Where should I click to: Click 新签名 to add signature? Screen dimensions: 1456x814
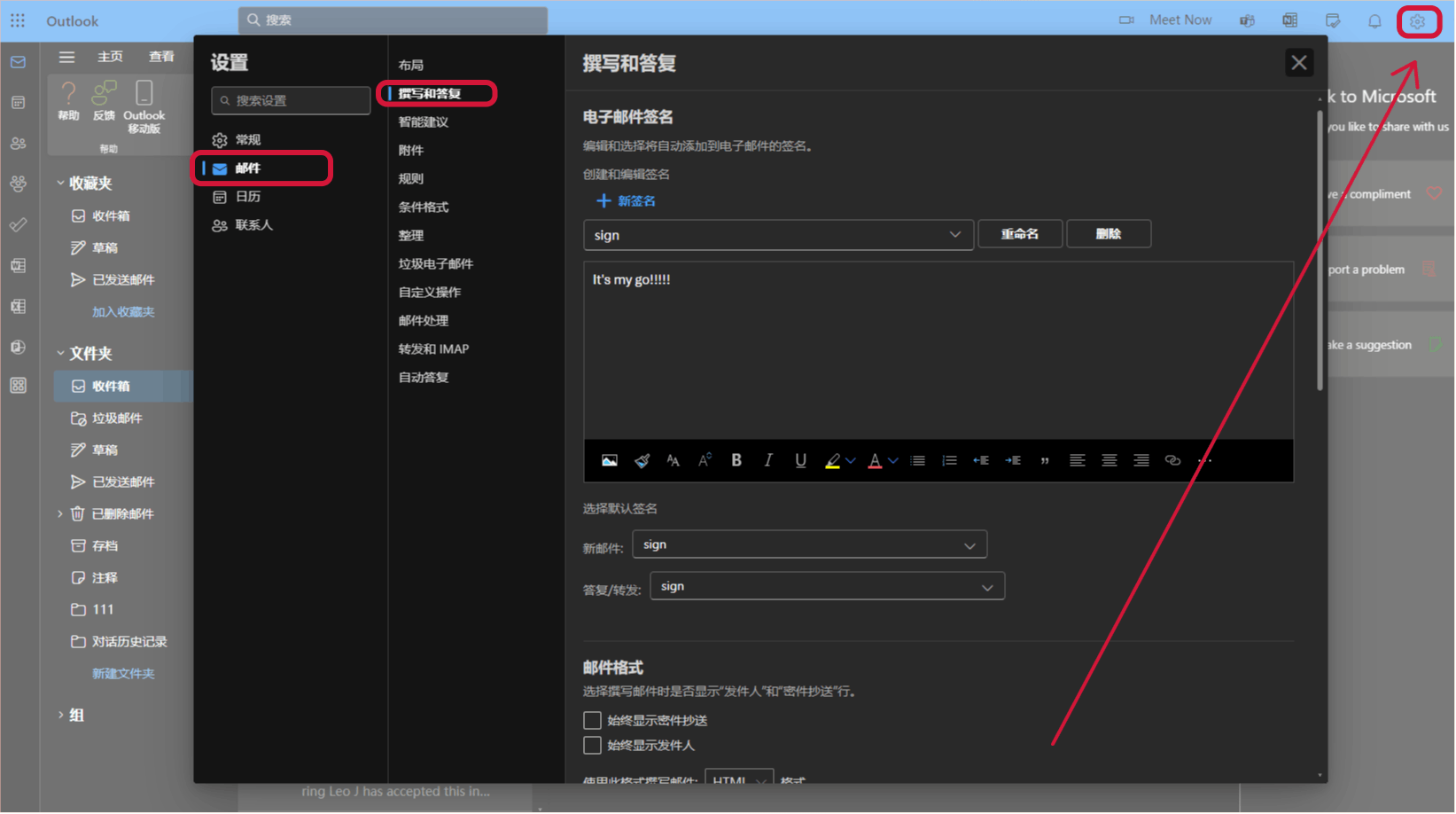pyautogui.click(x=626, y=201)
